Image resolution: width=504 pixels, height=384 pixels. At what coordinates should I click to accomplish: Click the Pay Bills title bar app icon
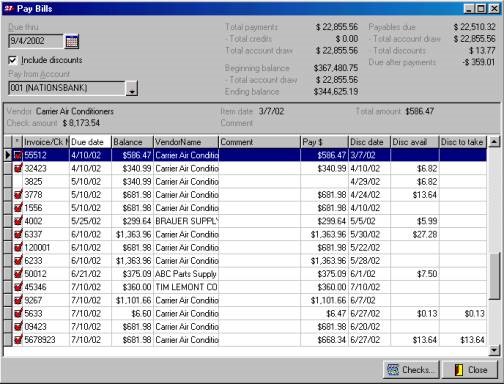8,8
